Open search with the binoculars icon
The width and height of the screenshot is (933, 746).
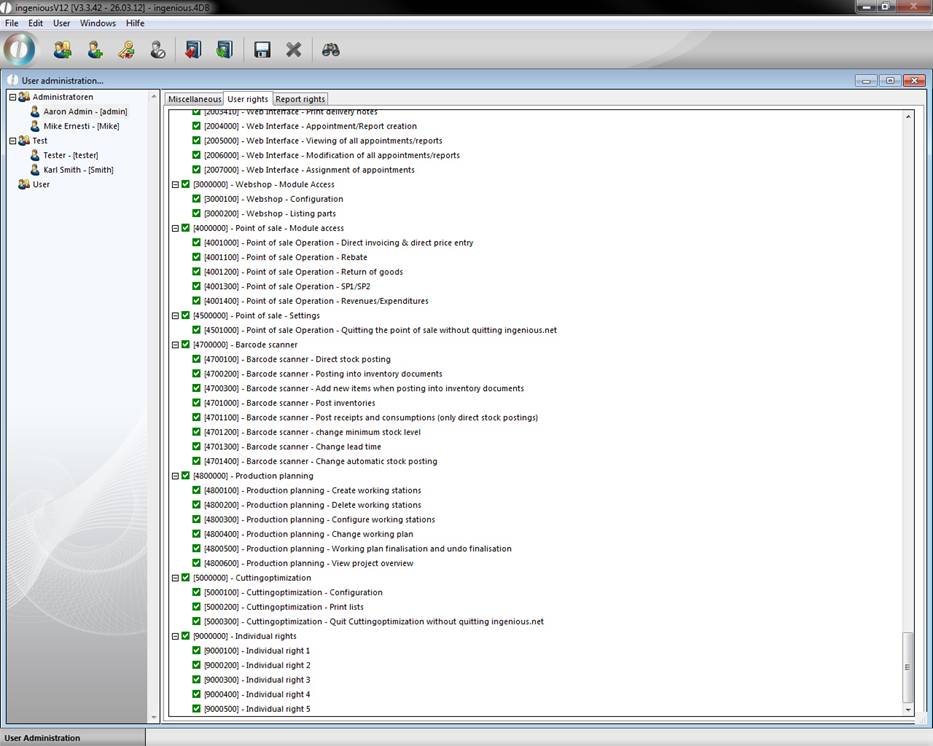click(x=331, y=49)
